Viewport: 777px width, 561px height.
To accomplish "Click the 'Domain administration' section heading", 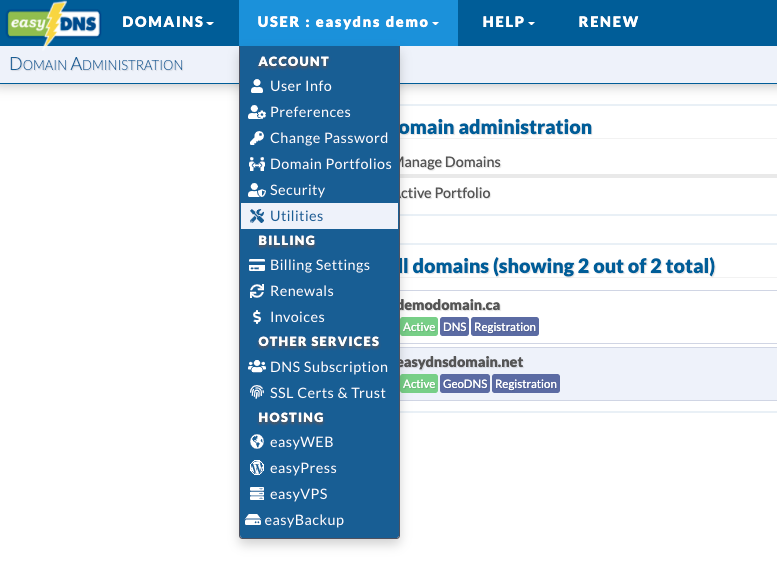I will tap(496, 127).
